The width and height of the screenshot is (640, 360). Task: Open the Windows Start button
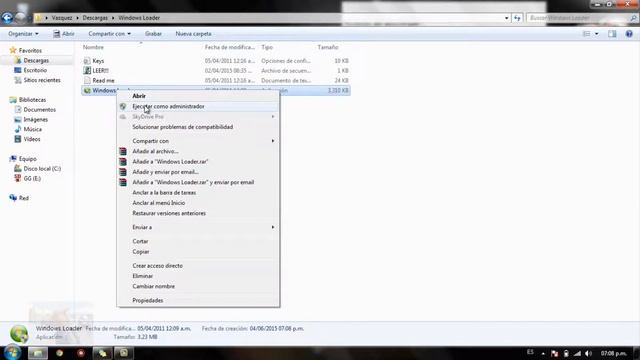[12, 353]
